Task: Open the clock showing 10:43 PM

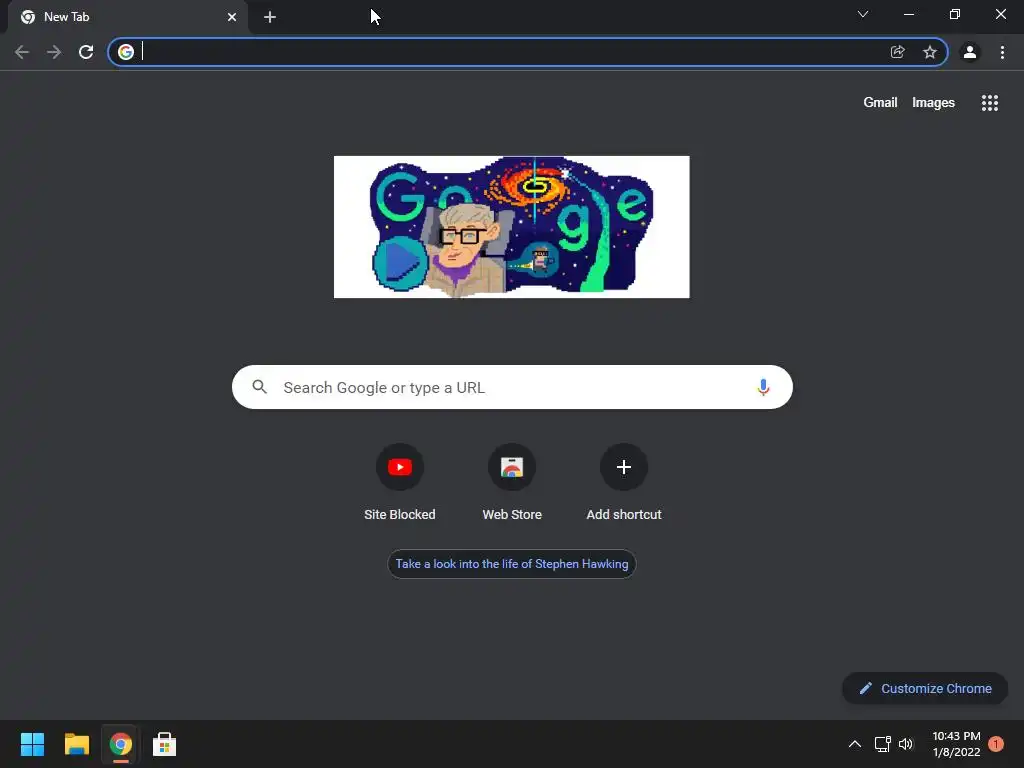Action: click(x=956, y=744)
